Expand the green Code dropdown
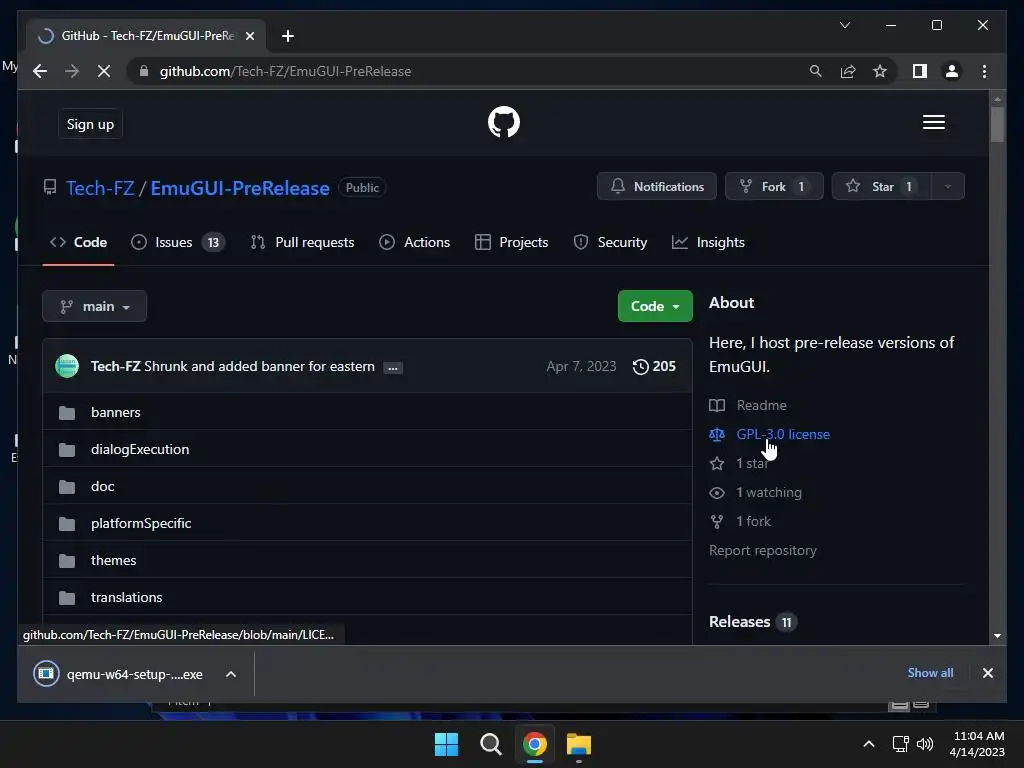This screenshot has height=768, width=1024. [655, 306]
